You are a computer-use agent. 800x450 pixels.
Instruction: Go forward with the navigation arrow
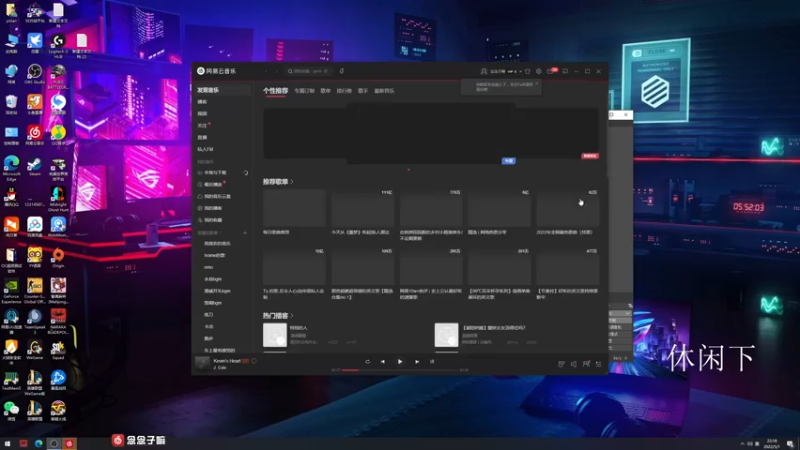click(x=277, y=71)
